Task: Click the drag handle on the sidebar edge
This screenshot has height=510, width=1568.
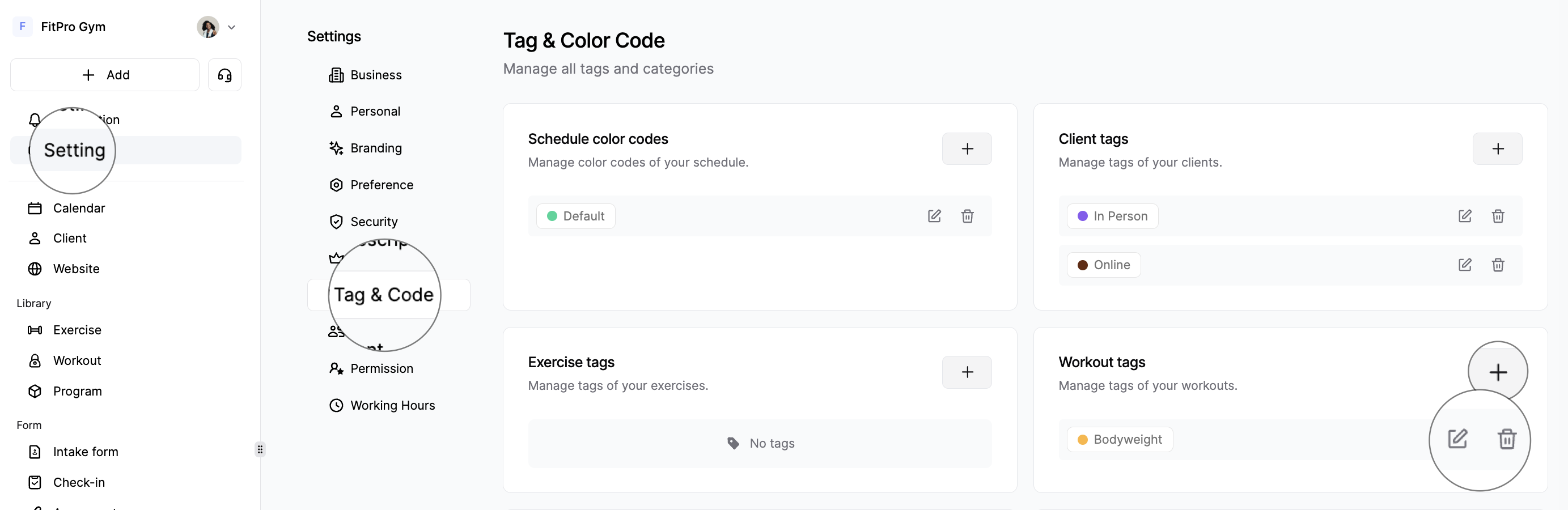Action: click(x=260, y=449)
